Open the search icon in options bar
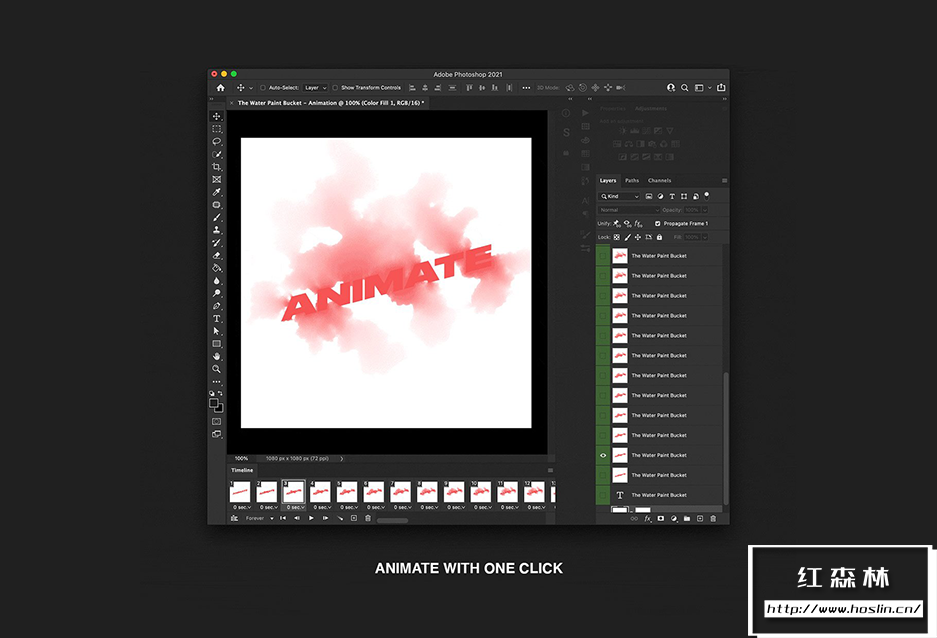Image resolution: width=937 pixels, height=638 pixels. (685, 87)
